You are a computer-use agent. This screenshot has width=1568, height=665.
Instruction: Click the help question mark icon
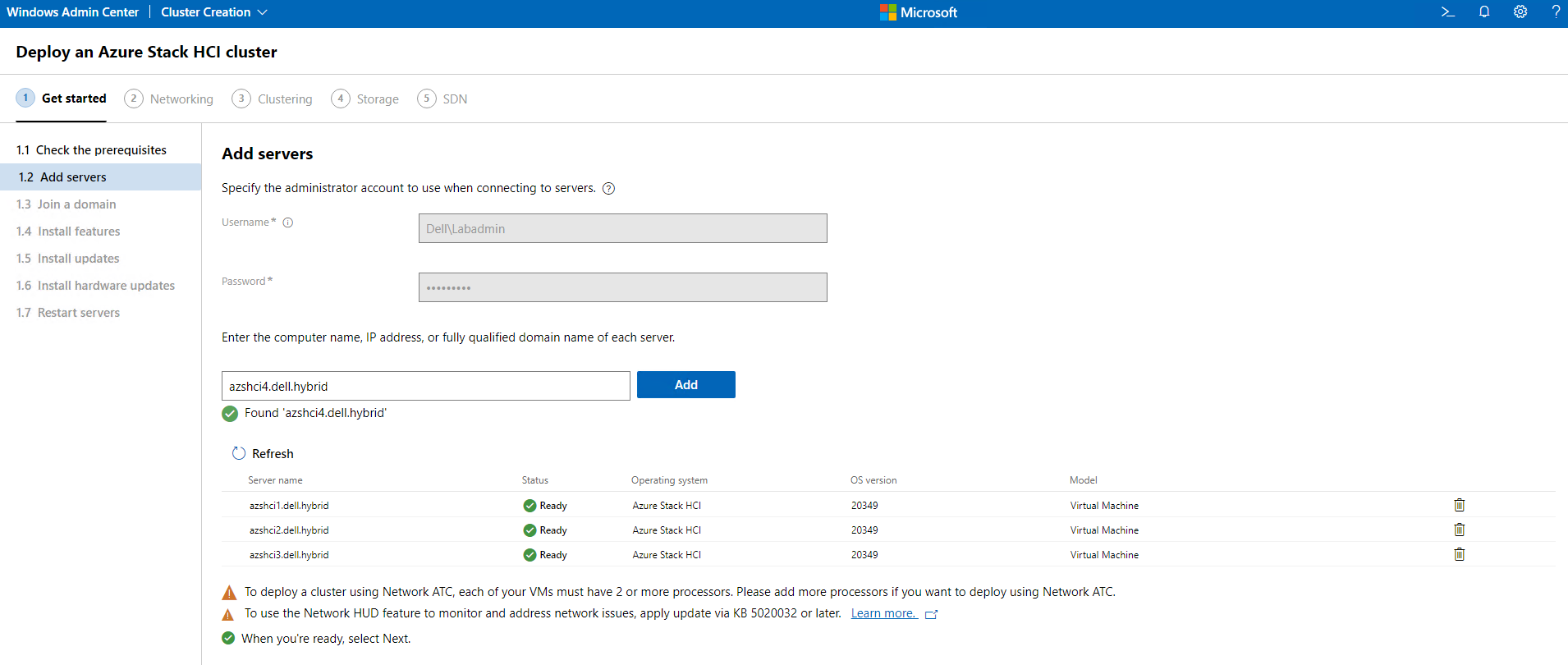click(x=1555, y=12)
